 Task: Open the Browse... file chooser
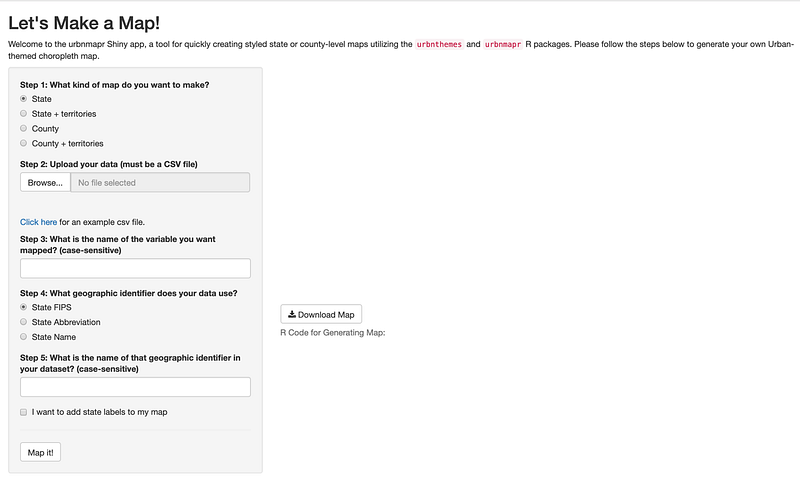pyautogui.click(x=45, y=182)
